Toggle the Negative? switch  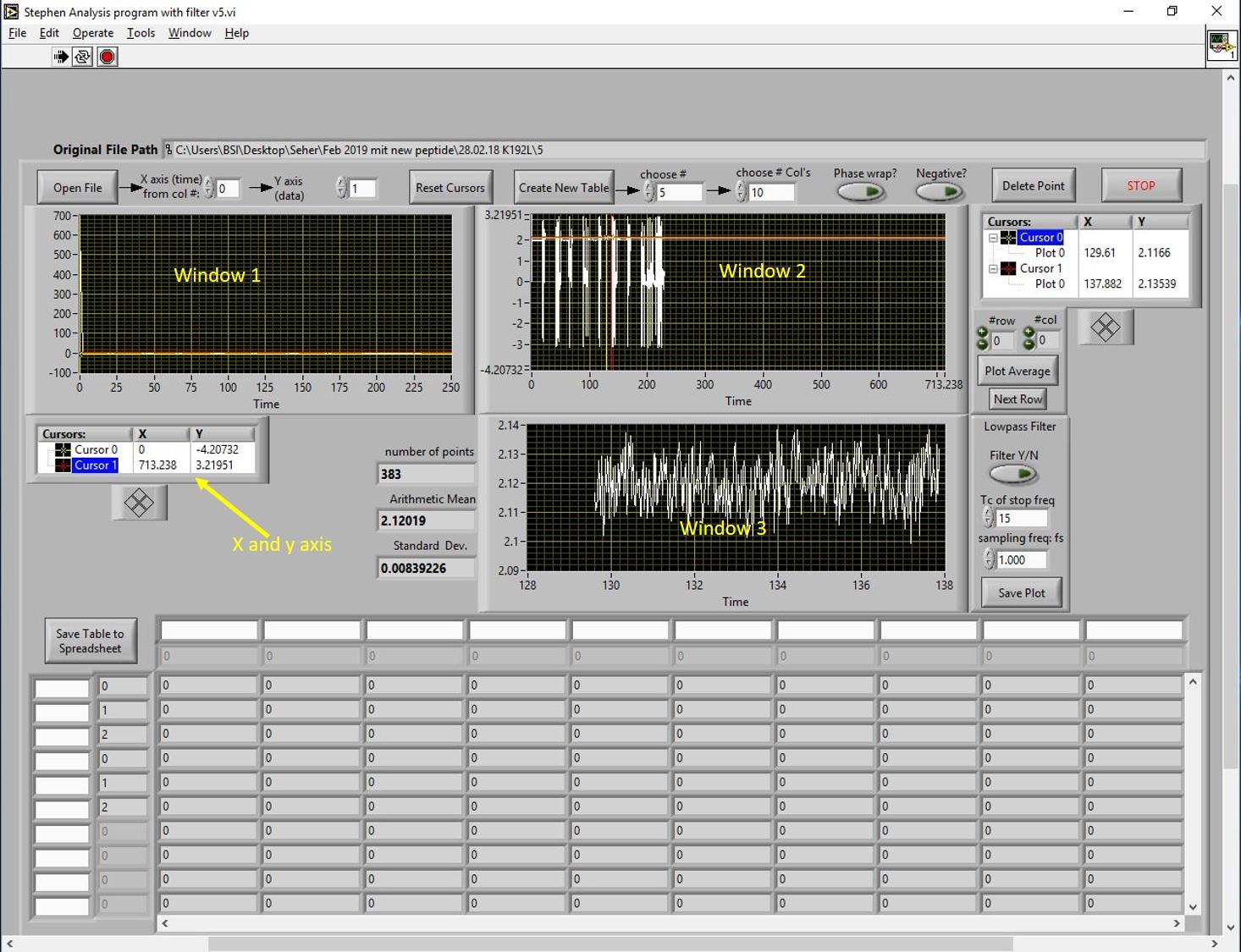point(940,192)
